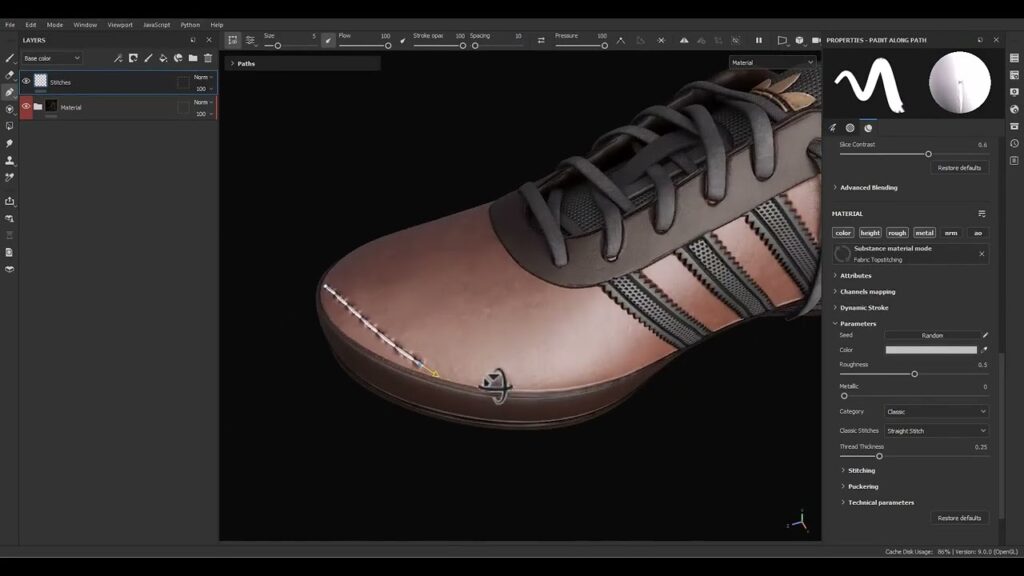Delete the selected layer with trash icon
Image resolution: width=1024 pixels, height=576 pixels.
point(208,58)
